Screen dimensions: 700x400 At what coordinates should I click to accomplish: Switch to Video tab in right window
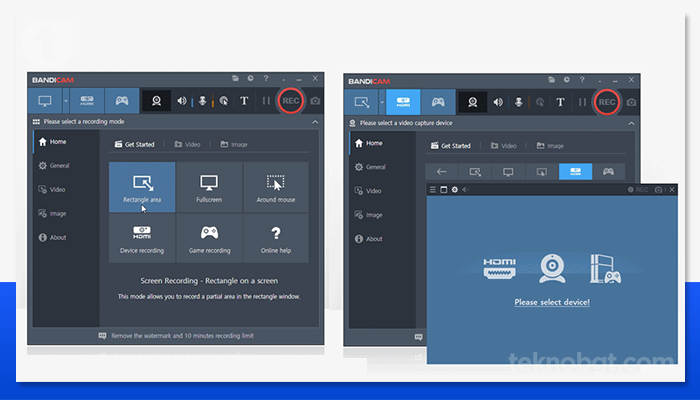pyautogui.click(x=504, y=146)
